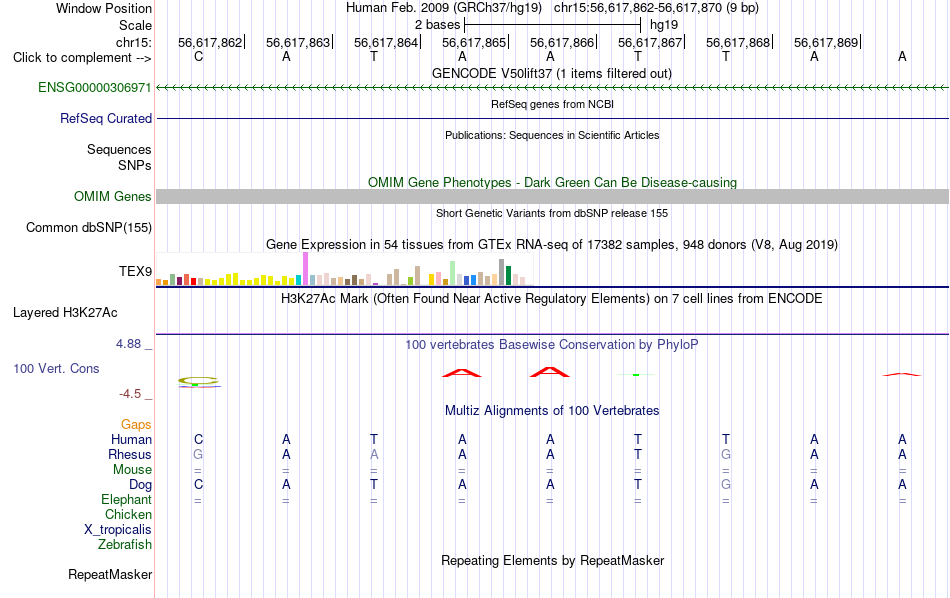Image resolution: width=950 pixels, height=598 pixels.
Task: Click the tall magenta bar in TEX9 chart
Action: point(305,268)
